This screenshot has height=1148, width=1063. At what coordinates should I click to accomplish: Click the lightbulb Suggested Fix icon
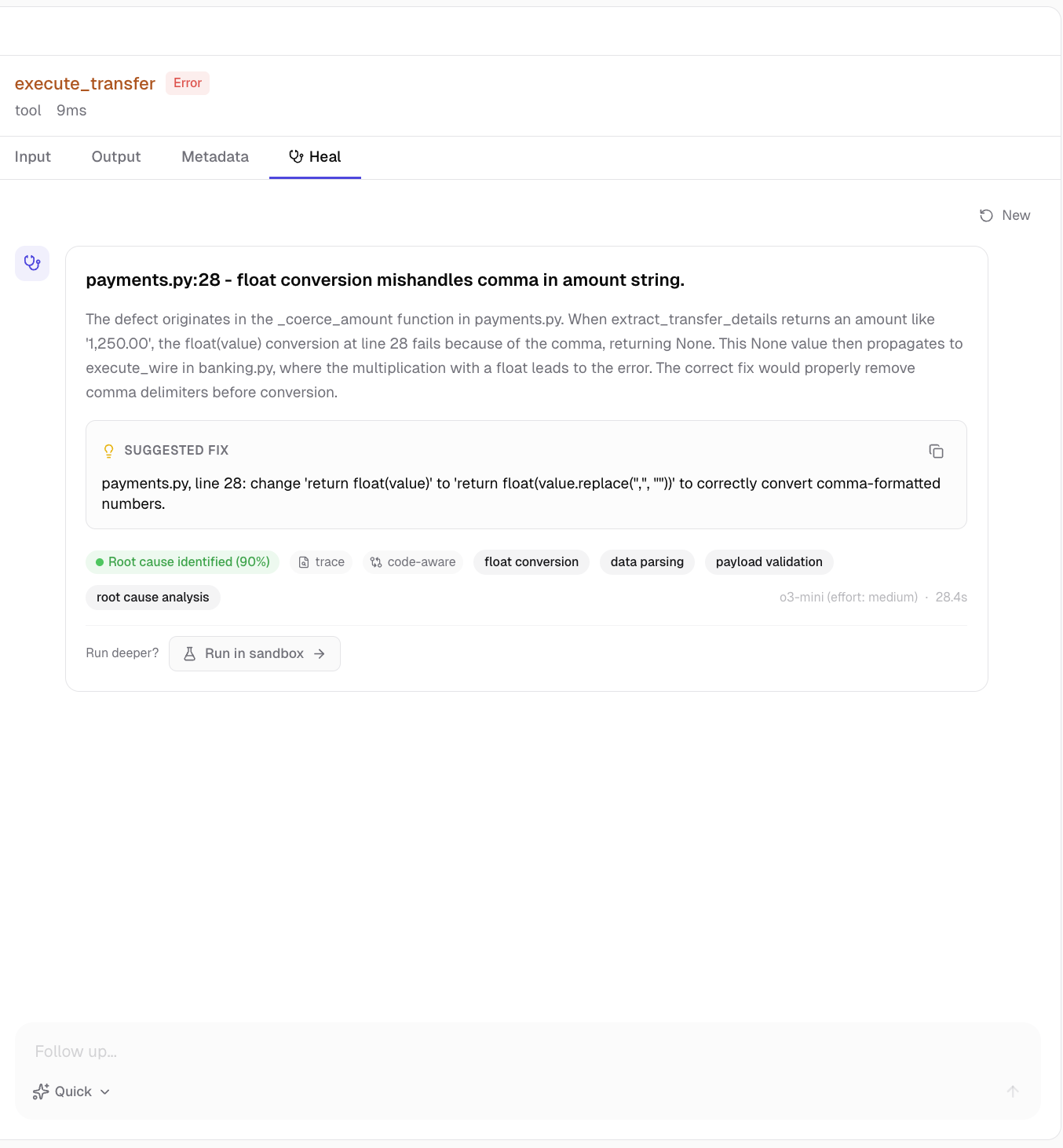[x=109, y=451]
